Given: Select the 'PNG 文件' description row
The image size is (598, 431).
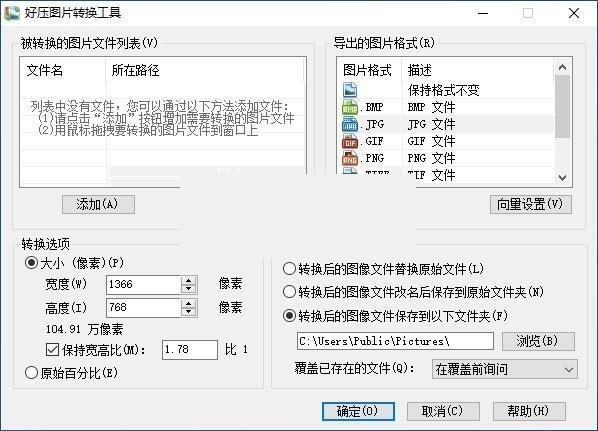Looking at the screenshot, I should click(431, 158).
